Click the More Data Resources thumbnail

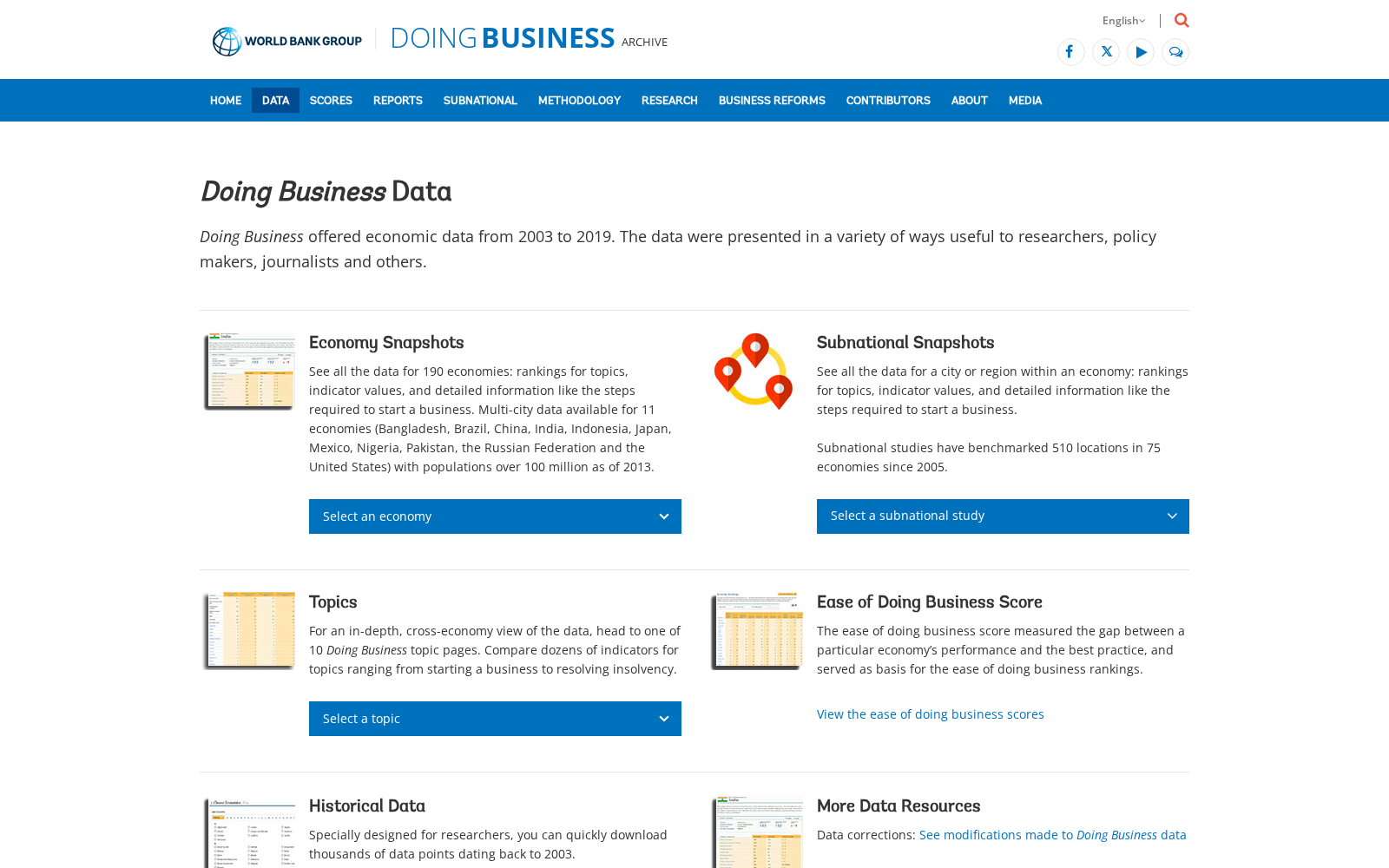point(757,832)
